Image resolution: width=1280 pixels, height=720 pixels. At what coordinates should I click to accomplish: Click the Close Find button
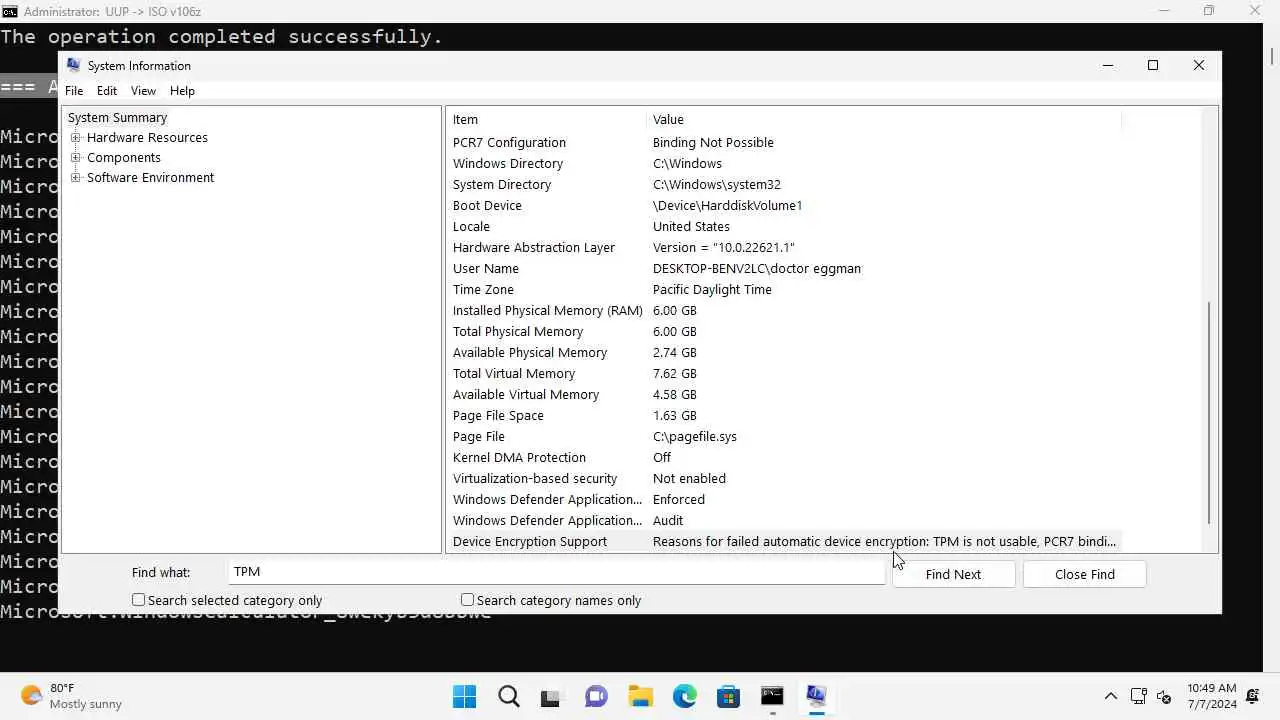(1084, 574)
